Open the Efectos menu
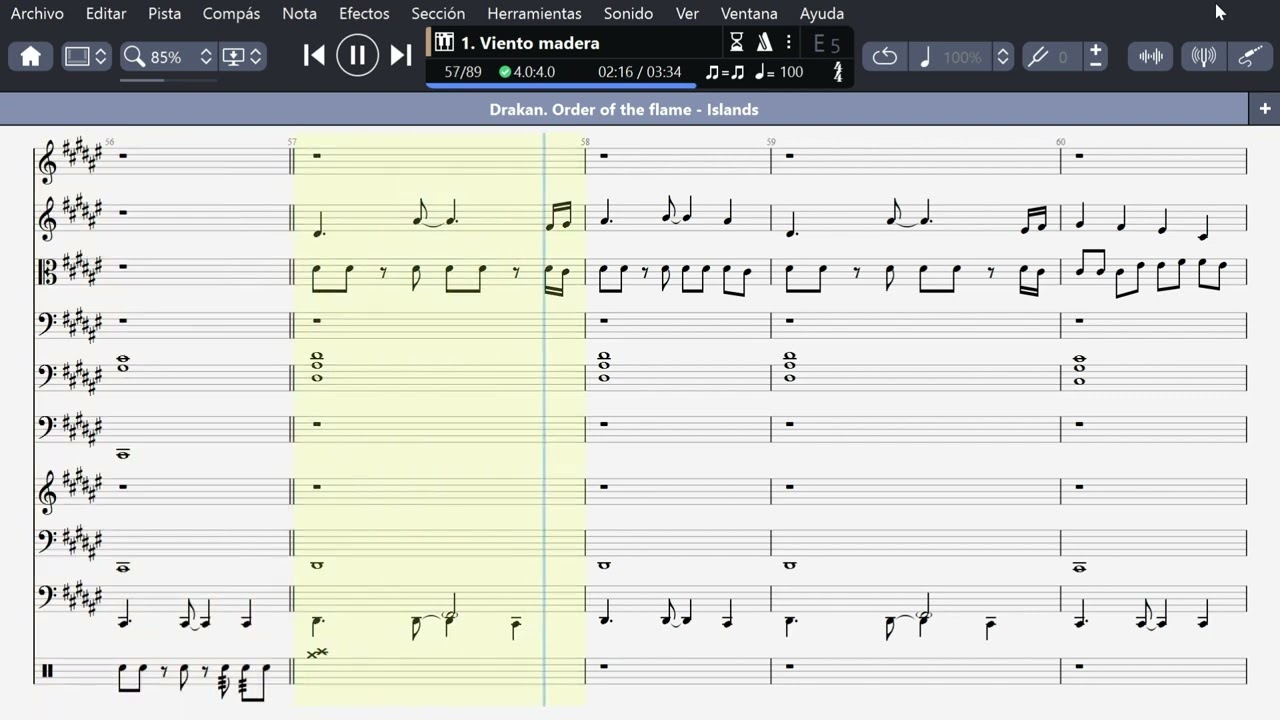 364,13
